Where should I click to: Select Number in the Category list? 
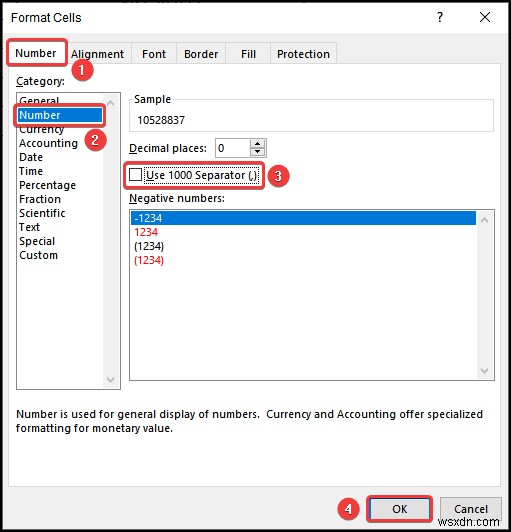click(x=60, y=115)
